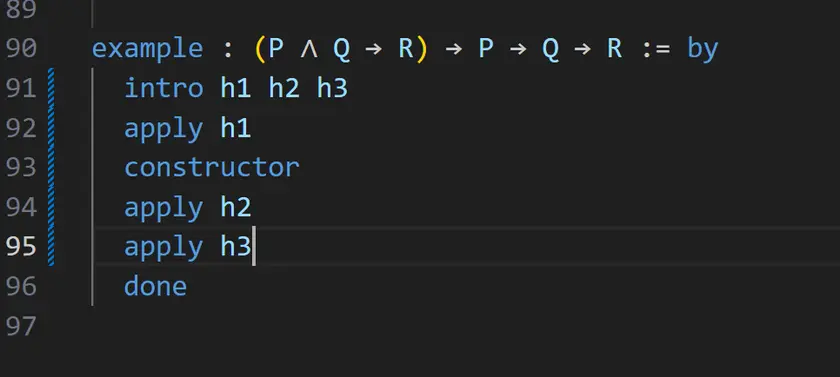This screenshot has width=840, height=377.
Task: Click line number 93 in the gutter
Action: (x=21, y=168)
